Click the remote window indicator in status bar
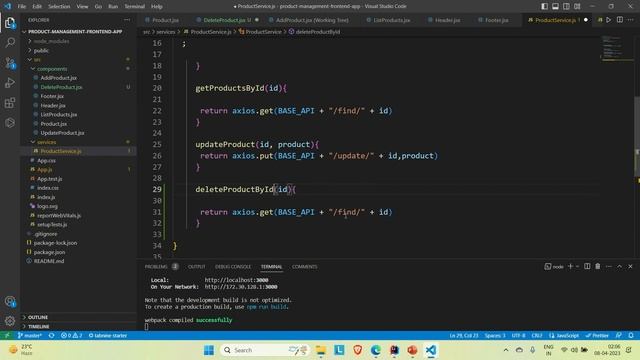This screenshot has height=360, width=640. click(7, 335)
